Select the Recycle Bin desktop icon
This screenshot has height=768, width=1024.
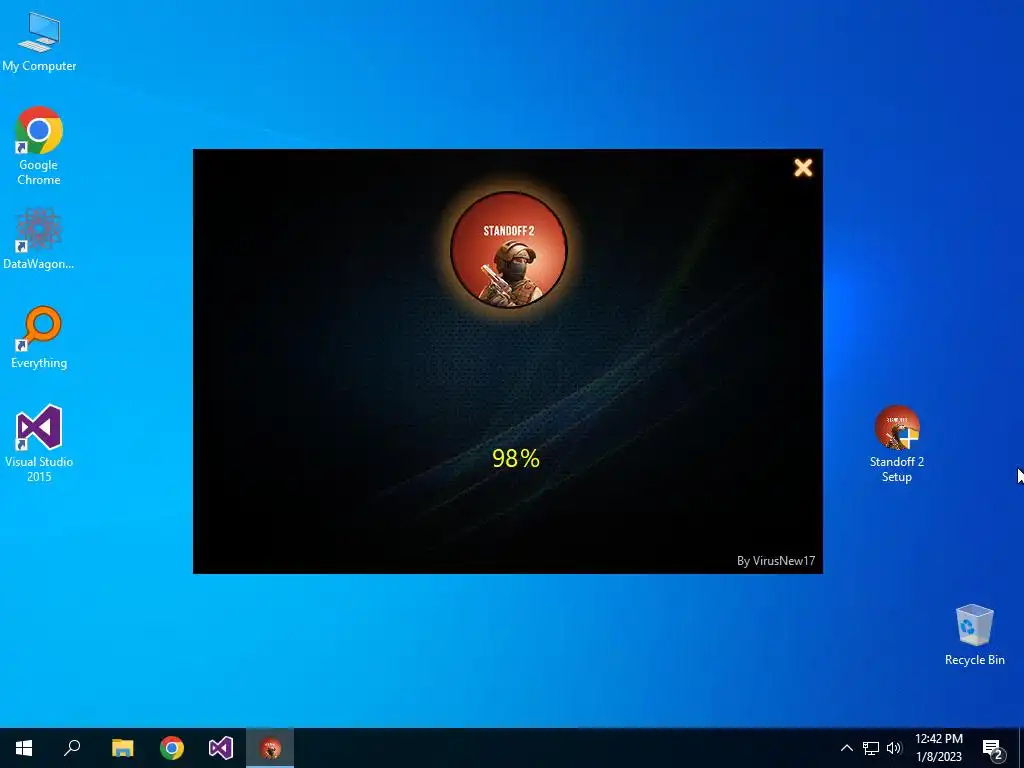tap(974, 635)
